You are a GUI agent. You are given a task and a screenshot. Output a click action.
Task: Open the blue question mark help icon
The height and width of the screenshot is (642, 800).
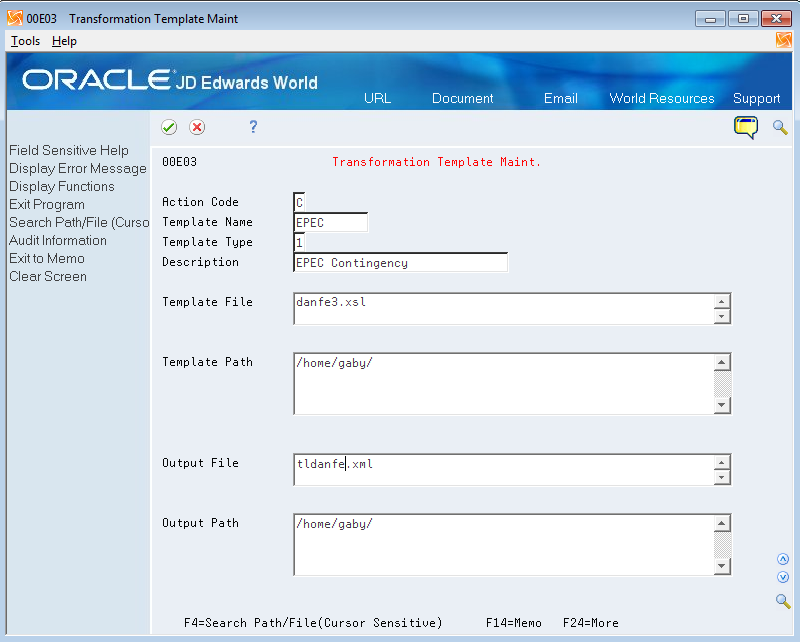pos(253,127)
